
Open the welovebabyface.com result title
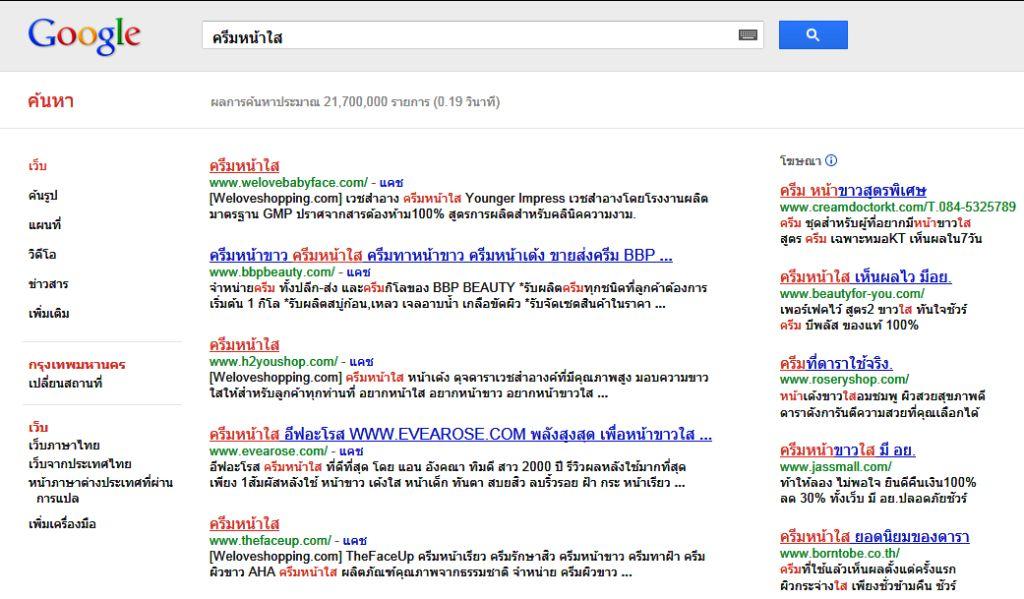click(244, 165)
